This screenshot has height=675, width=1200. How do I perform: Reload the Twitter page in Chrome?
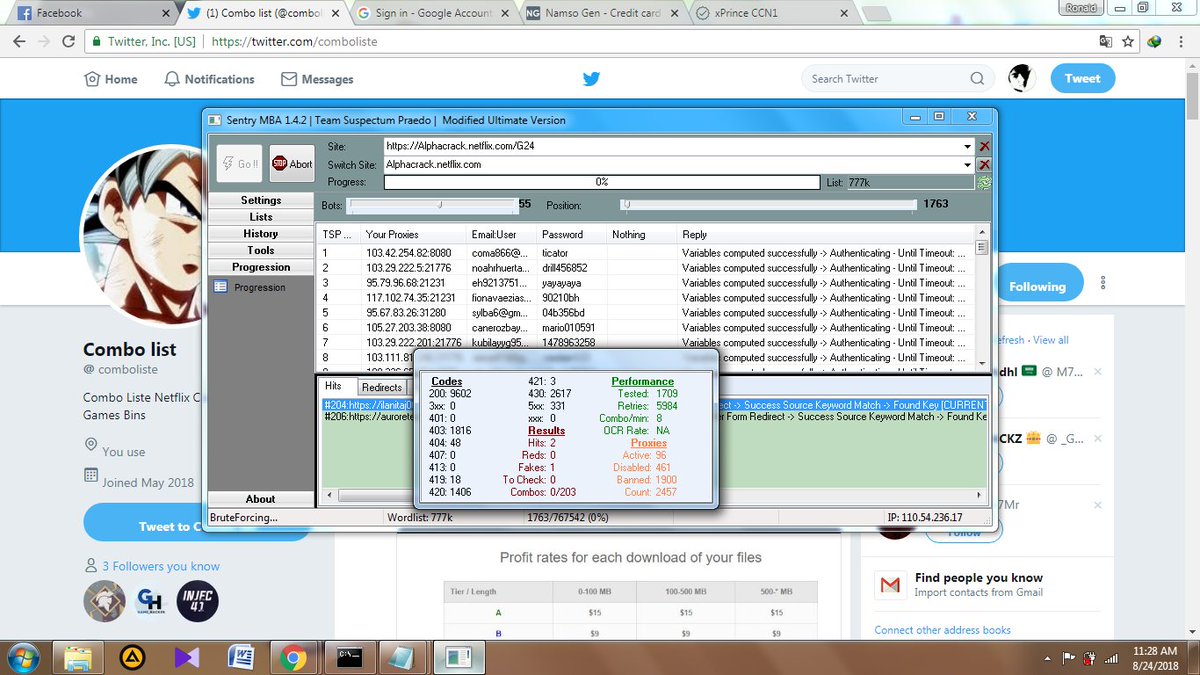click(68, 42)
